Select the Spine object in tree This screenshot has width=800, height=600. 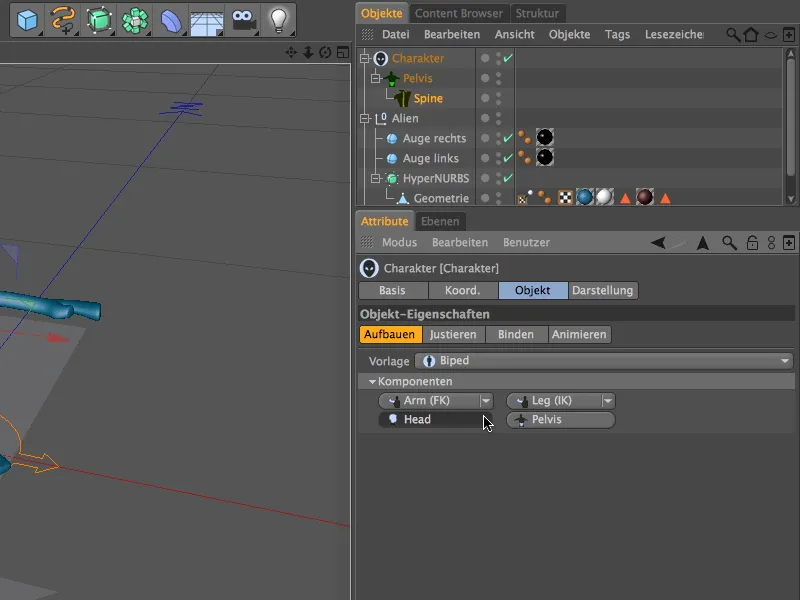pos(428,98)
